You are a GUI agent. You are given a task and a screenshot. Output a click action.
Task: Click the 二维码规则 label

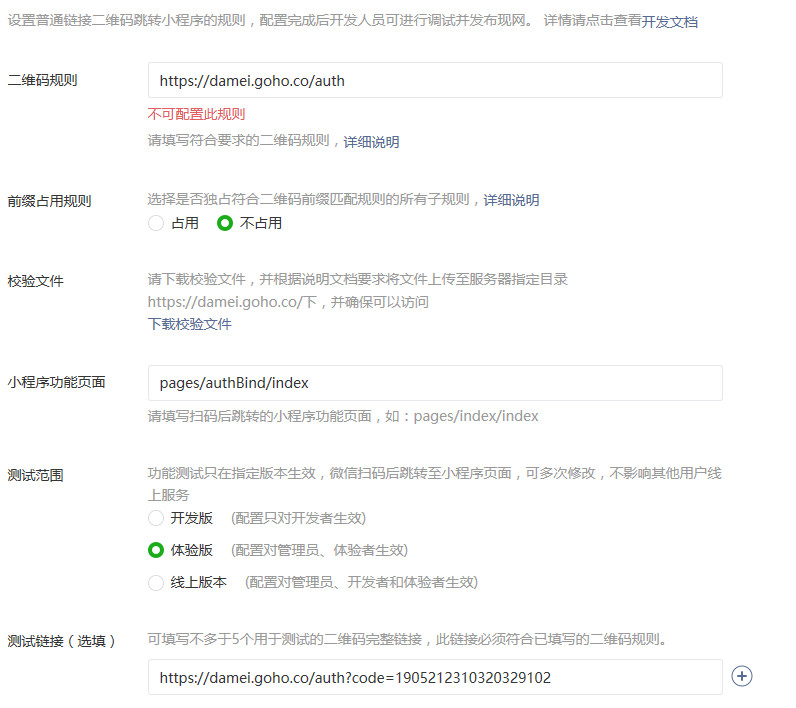(43, 80)
